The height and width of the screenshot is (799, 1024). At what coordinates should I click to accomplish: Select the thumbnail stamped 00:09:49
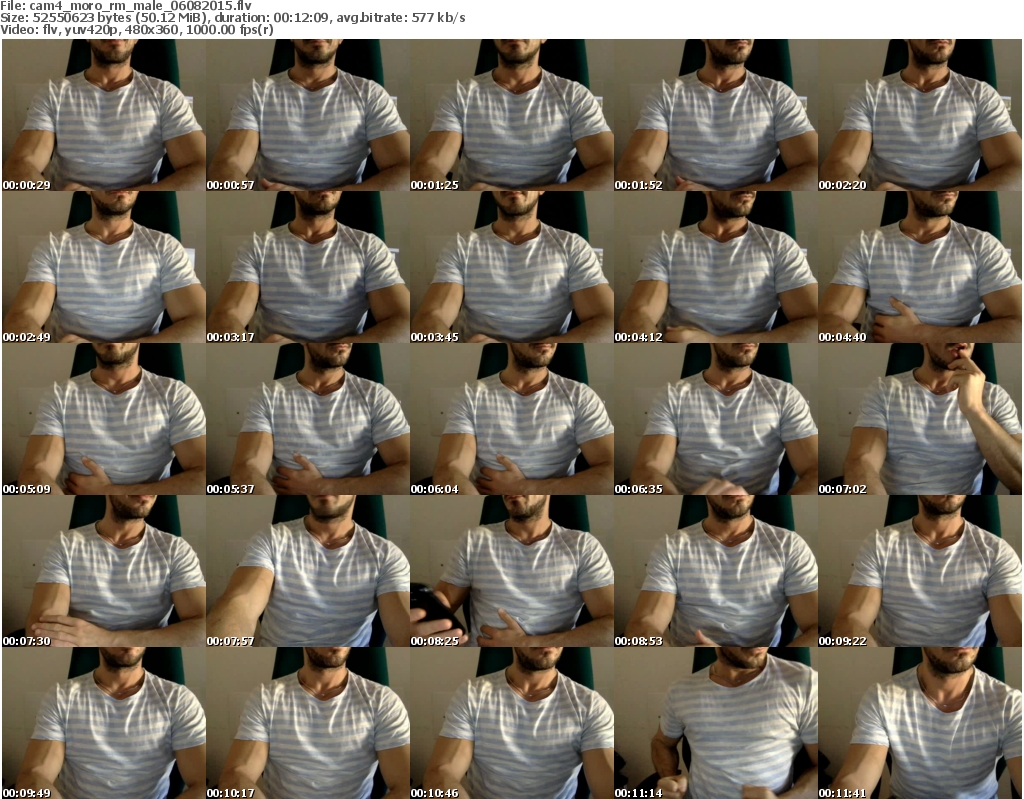(104, 723)
